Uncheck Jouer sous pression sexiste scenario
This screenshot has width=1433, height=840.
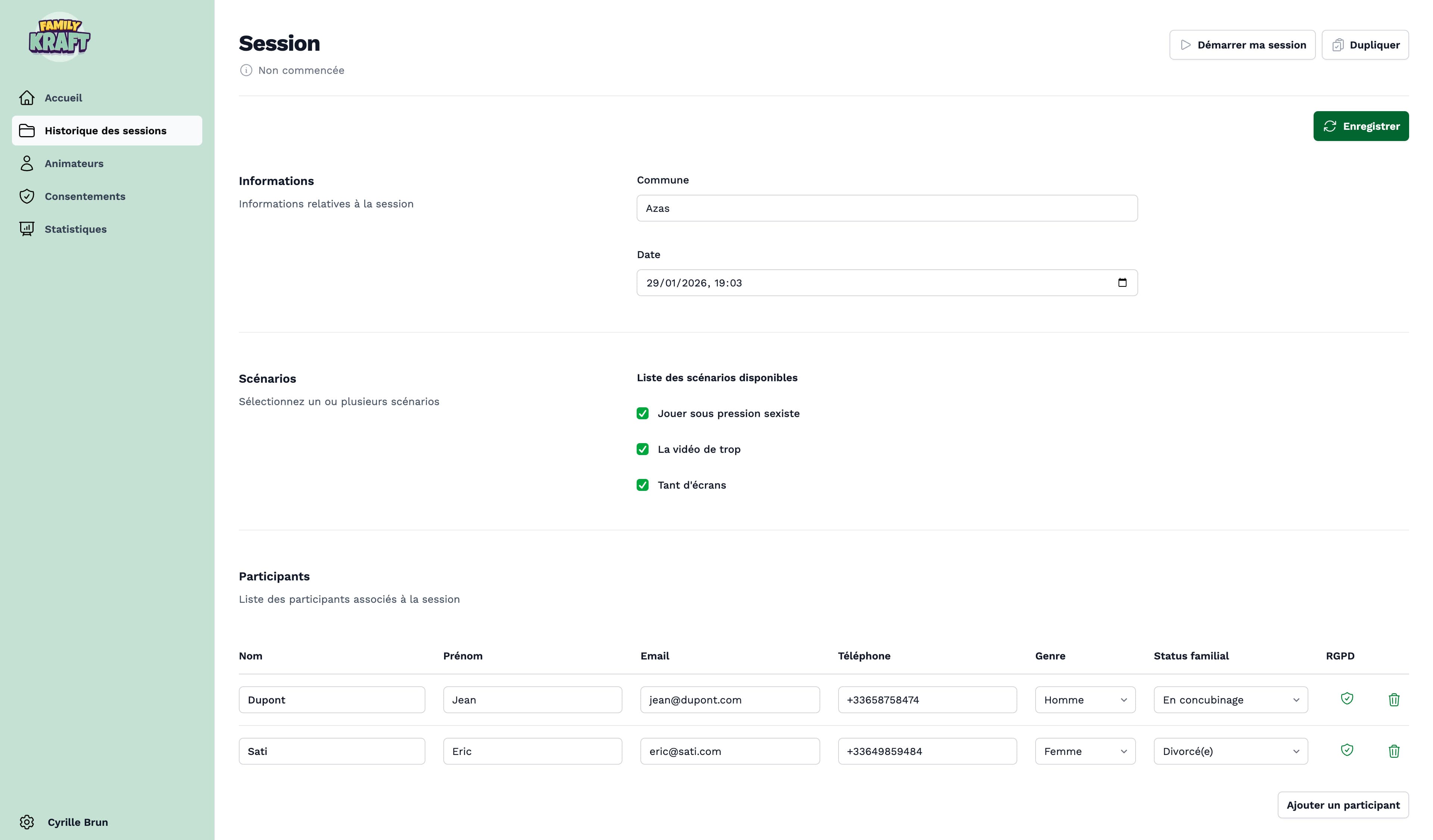coord(643,413)
